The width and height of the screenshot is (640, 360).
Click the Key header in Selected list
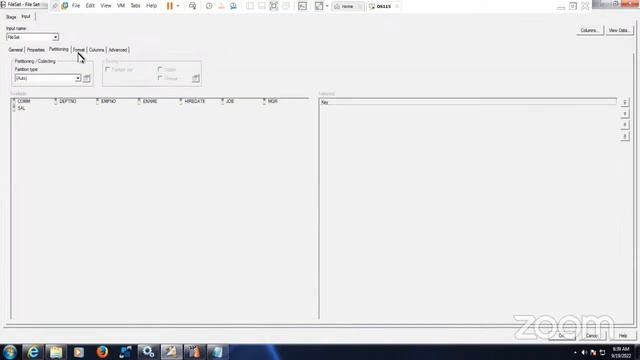[468, 102]
